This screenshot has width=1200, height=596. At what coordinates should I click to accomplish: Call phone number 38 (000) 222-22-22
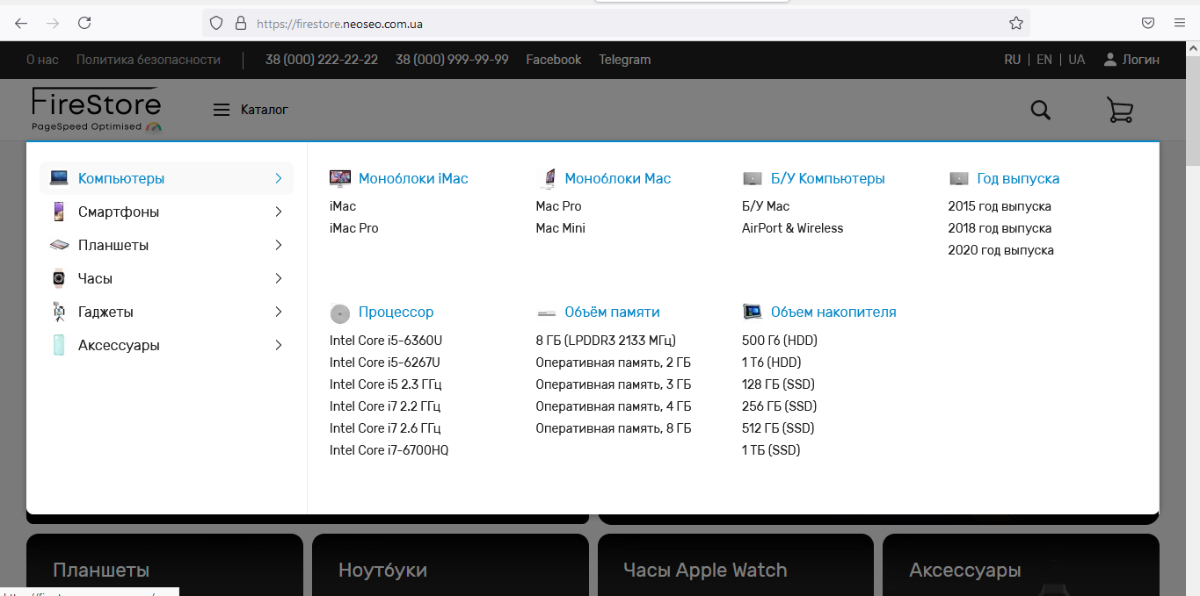click(321, 60)
